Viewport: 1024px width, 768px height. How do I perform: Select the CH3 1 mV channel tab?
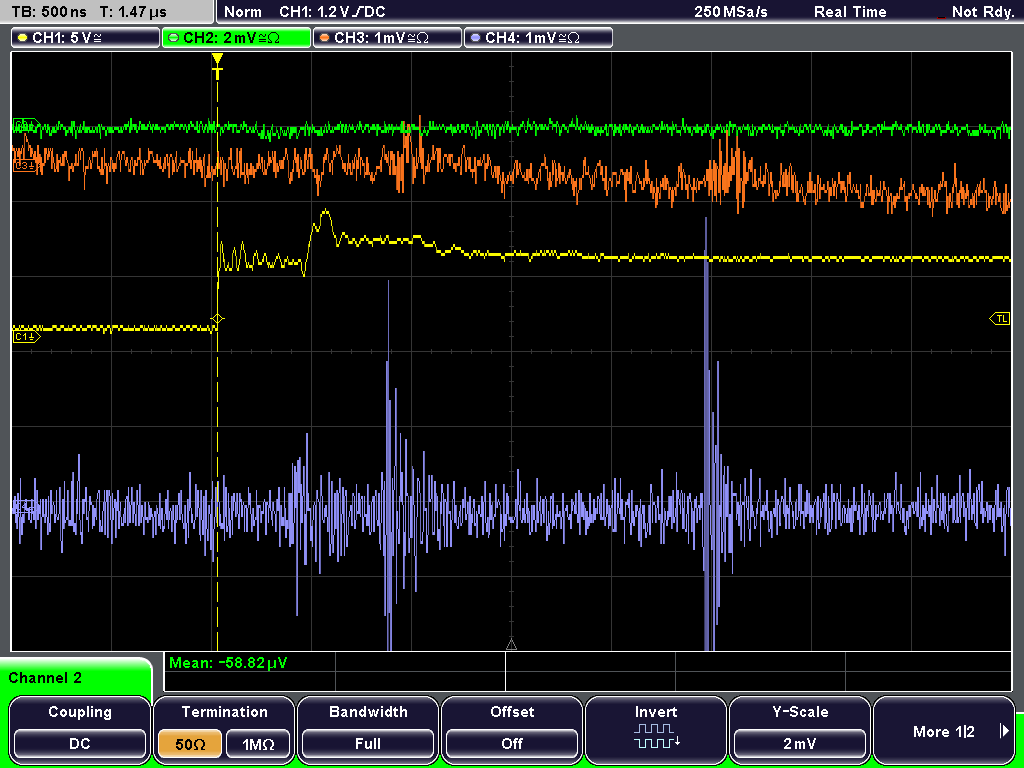point(387,38)
